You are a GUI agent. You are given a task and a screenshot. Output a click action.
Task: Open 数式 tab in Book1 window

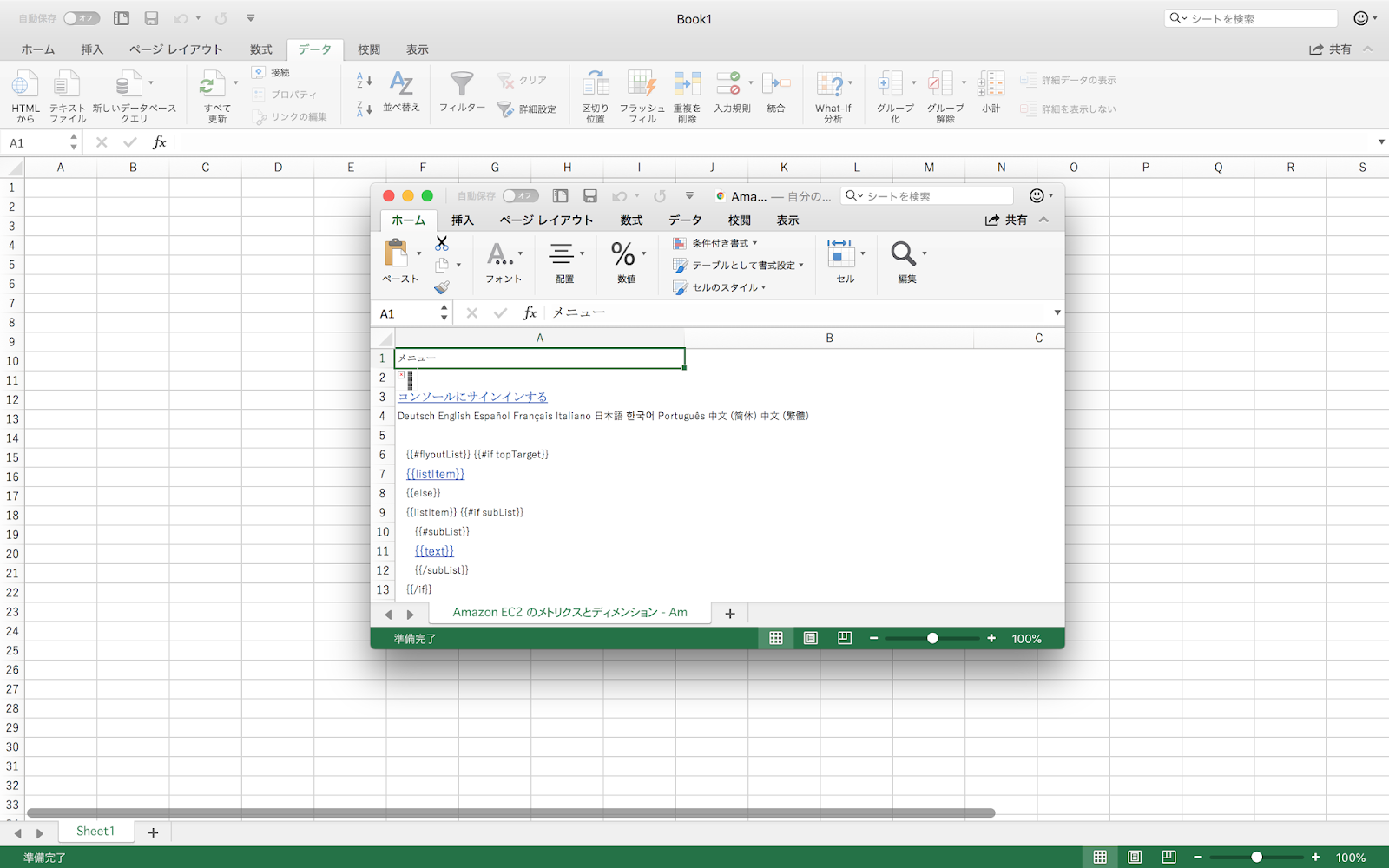click(261, 49)
